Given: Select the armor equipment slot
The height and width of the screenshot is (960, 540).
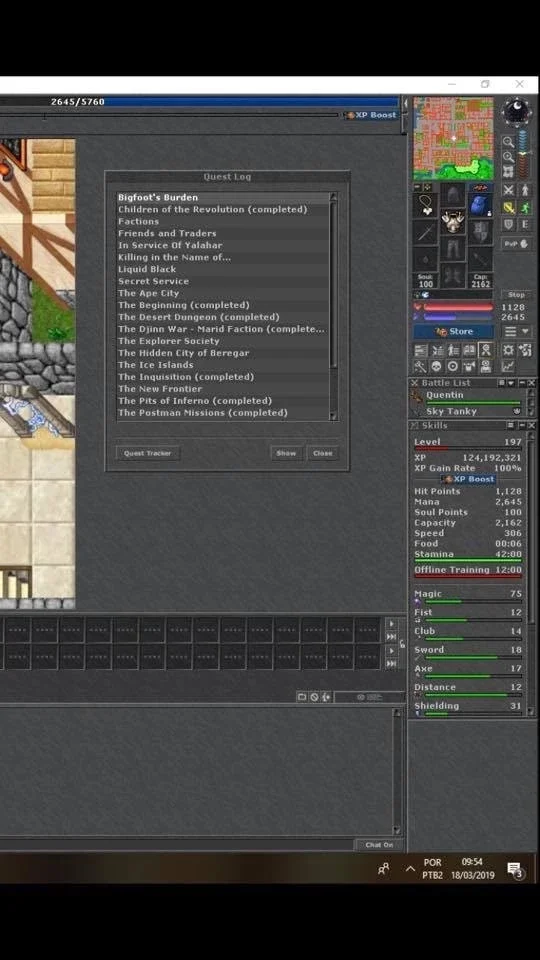Looking at the screenshot, I should pos(453,221).
